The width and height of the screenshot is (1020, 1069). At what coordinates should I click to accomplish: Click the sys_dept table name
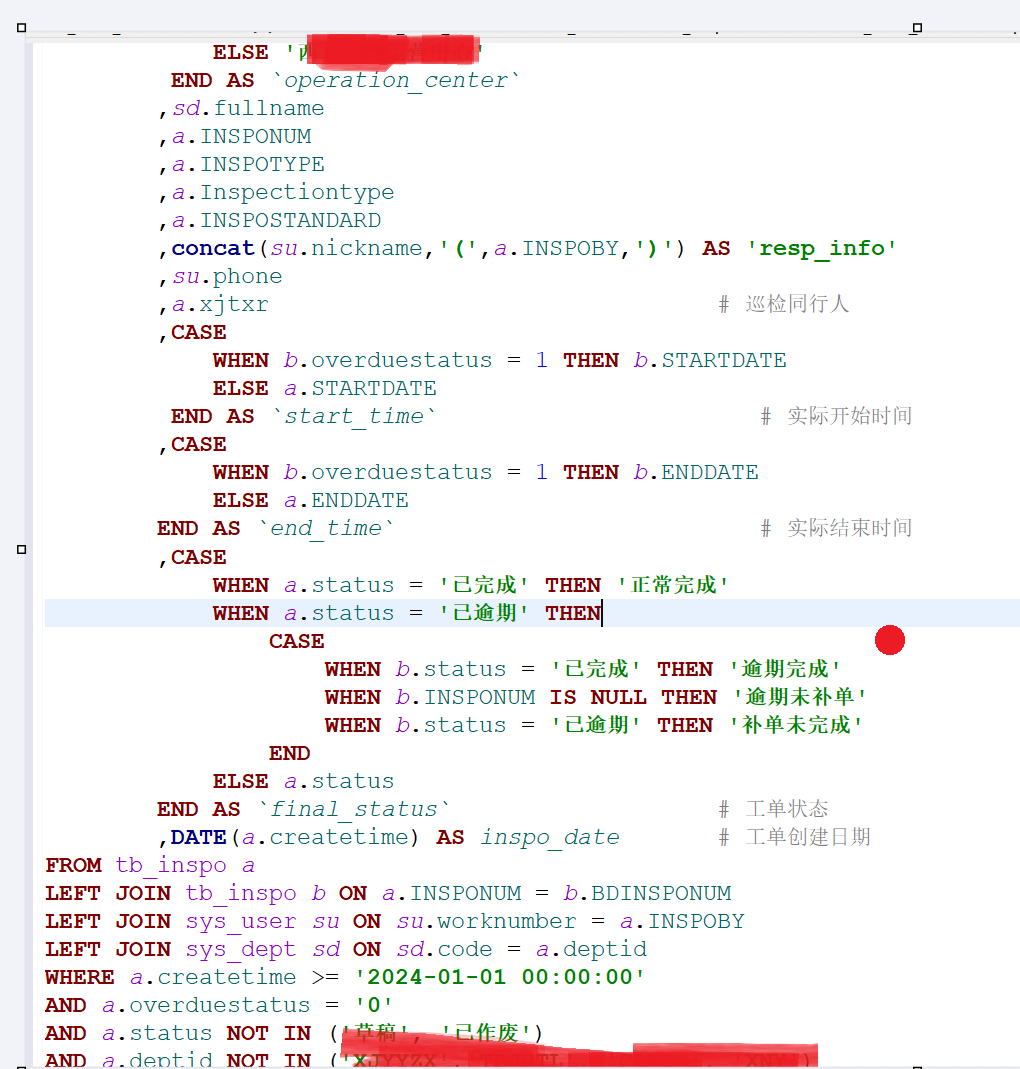[x=241, y=949]
